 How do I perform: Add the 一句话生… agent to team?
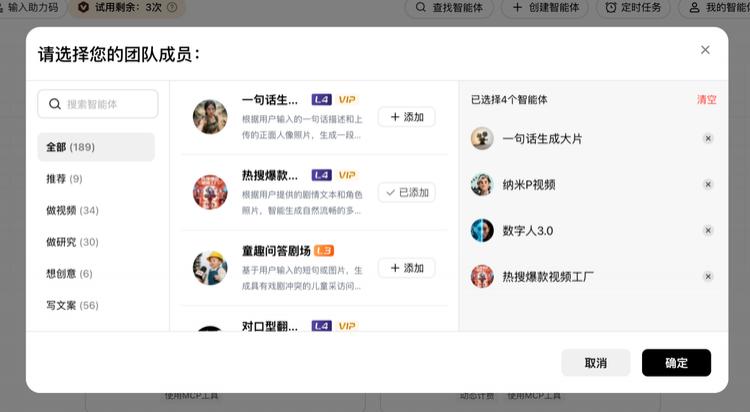pos(406,117)
